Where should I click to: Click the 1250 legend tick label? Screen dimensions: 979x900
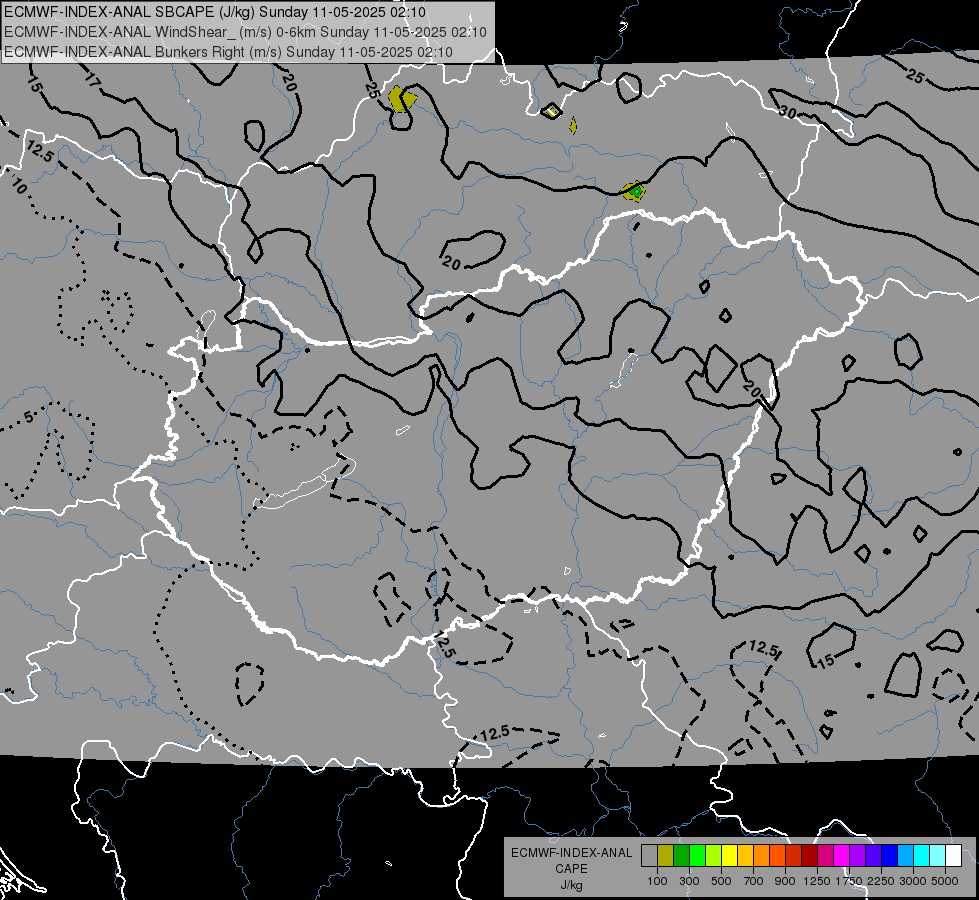coord(817,881)
